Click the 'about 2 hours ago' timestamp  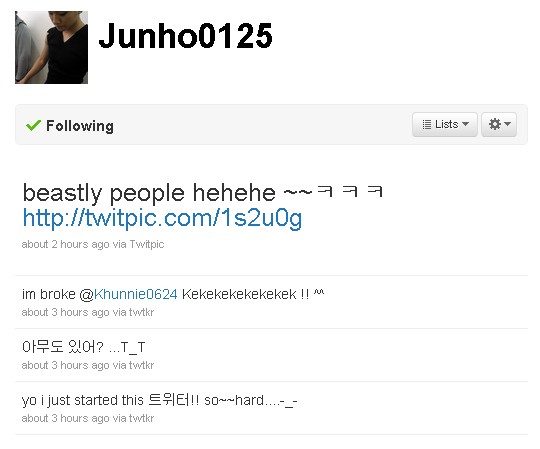65,244
